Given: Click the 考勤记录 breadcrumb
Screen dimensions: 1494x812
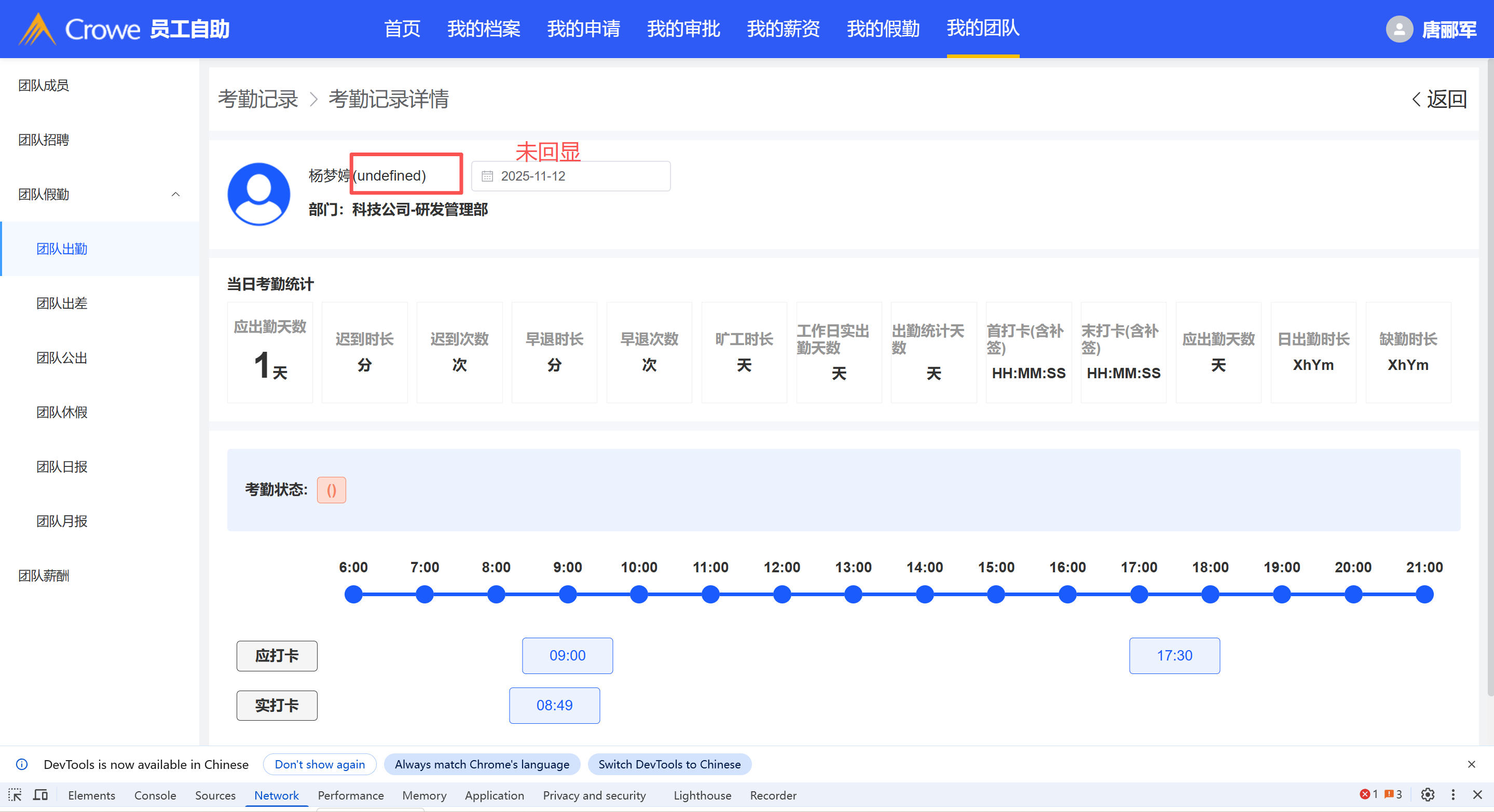Looking at the screenshot, I should [x=258, y=99].
